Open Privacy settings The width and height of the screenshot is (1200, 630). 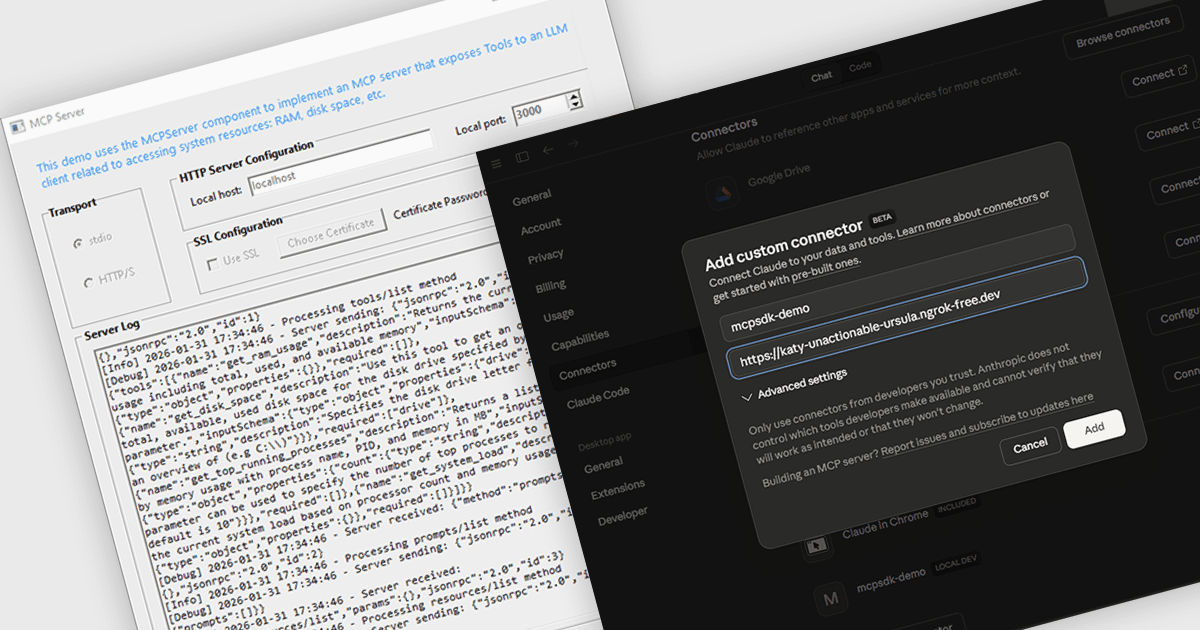point(546,257)
